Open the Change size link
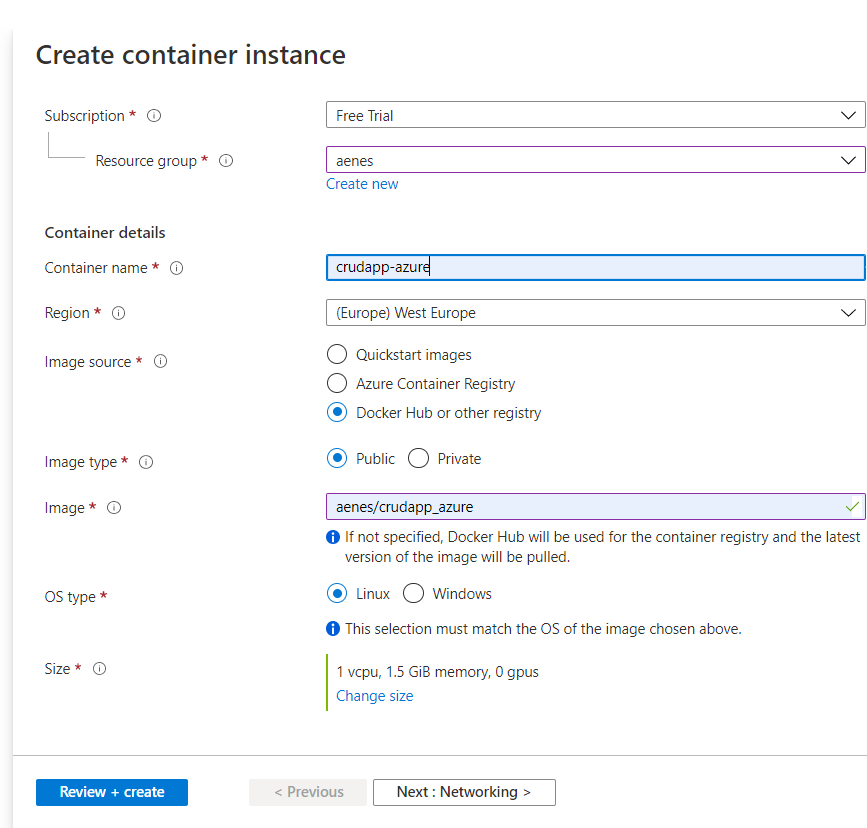Screen dimensions: 867x828 pos(374,695)
